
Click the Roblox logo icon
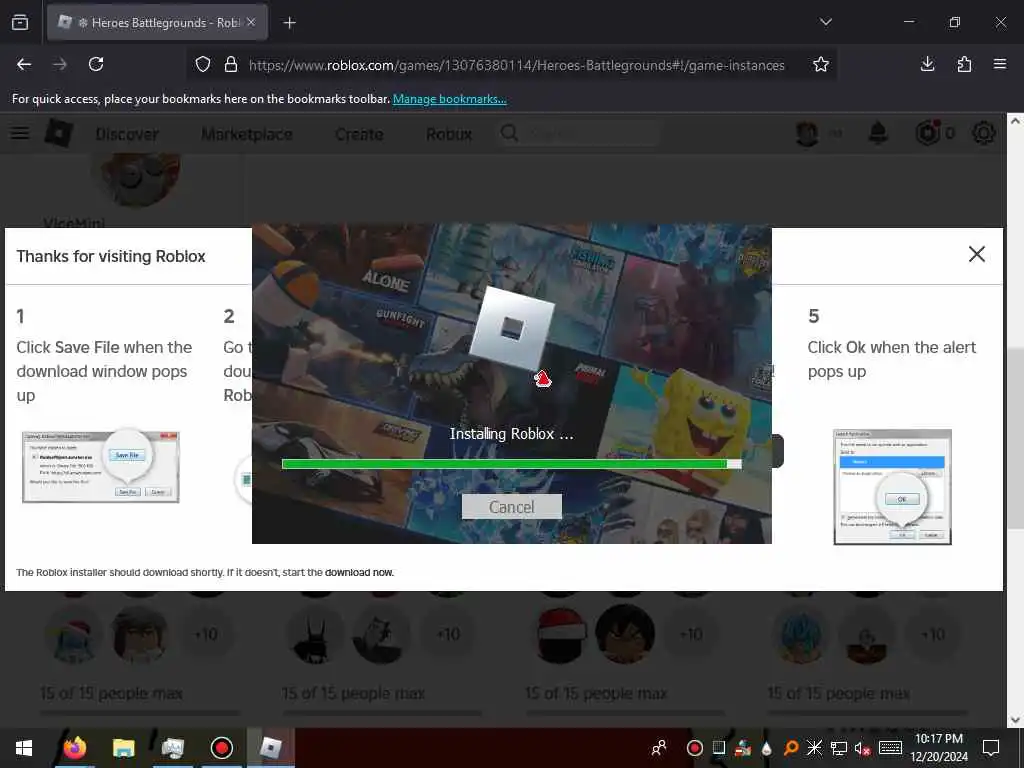tap(59, 133)
